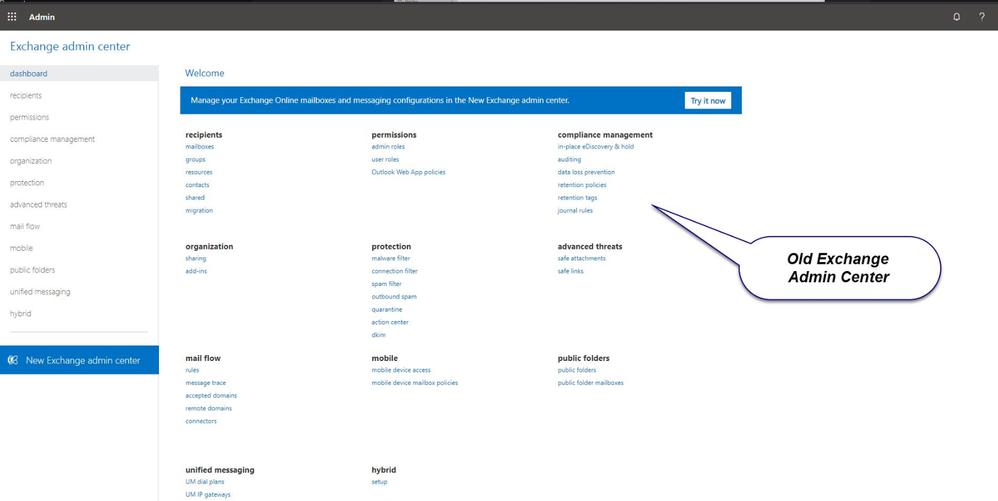Image resolution: width=998 pixels, height=501 pixels.
Task: Go to organization in the sidebar
Action: pos(31,160)
